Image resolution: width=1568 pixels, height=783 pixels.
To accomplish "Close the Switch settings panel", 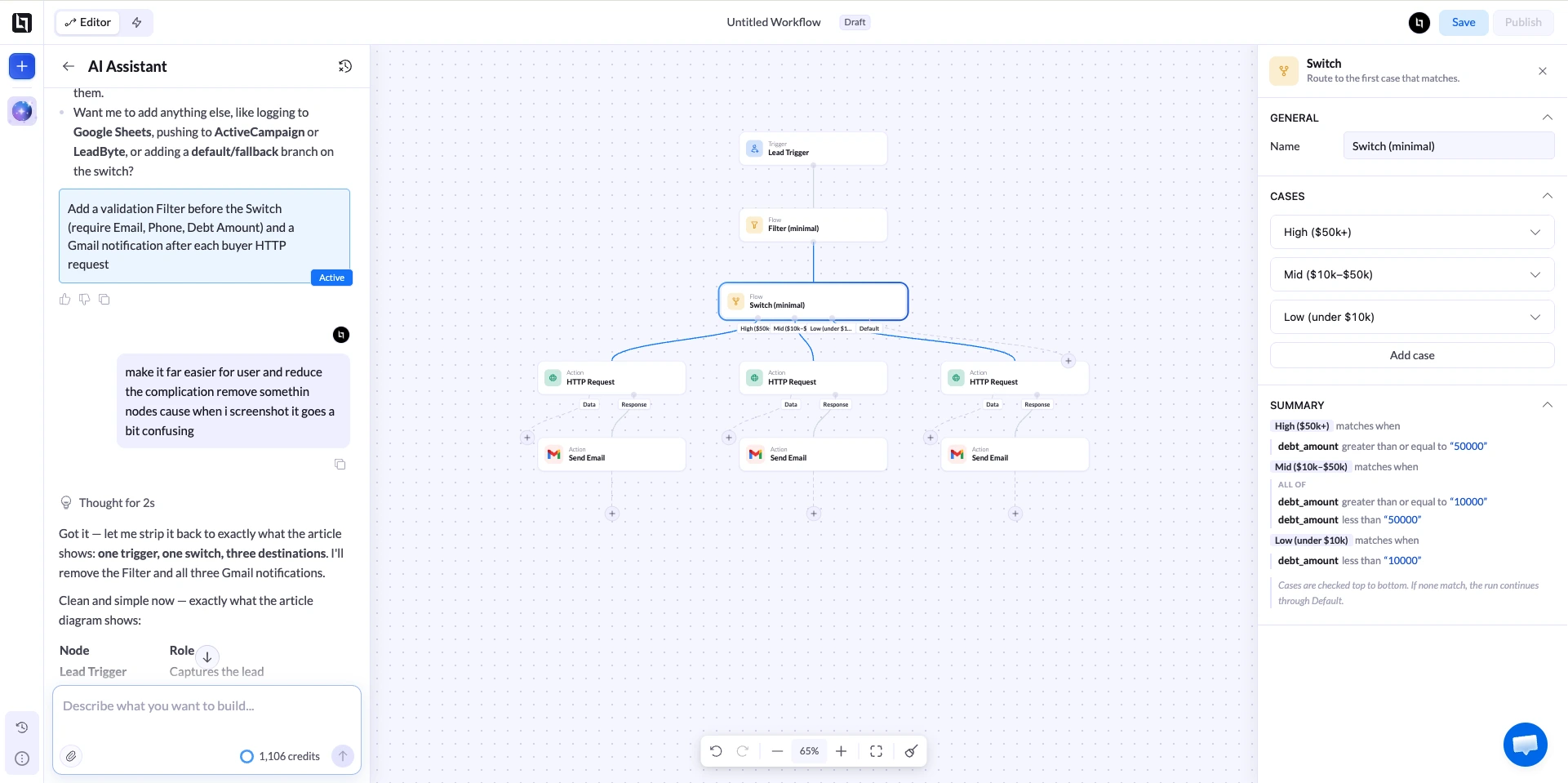I will pyautogui.click(x=1543, y=71).
